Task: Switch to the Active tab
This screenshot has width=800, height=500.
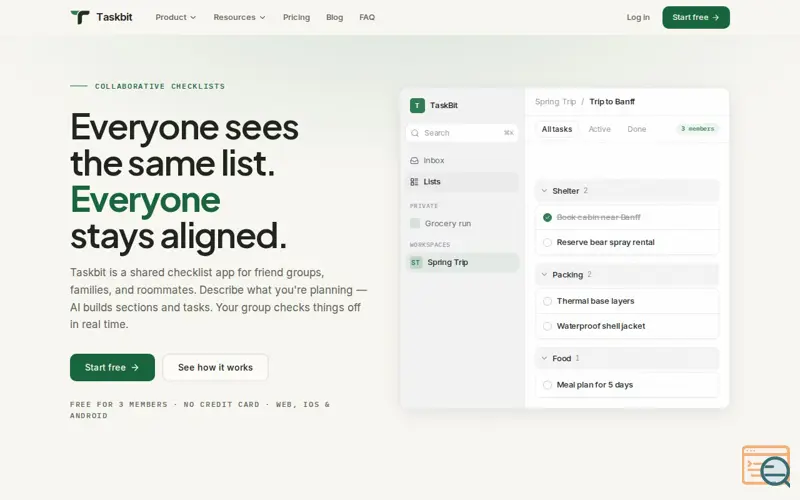Action: click(x=599, y=129)
